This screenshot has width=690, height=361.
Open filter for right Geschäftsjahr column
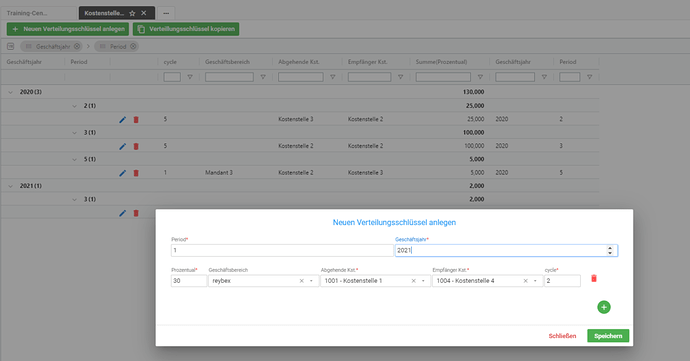pos(544,77)
